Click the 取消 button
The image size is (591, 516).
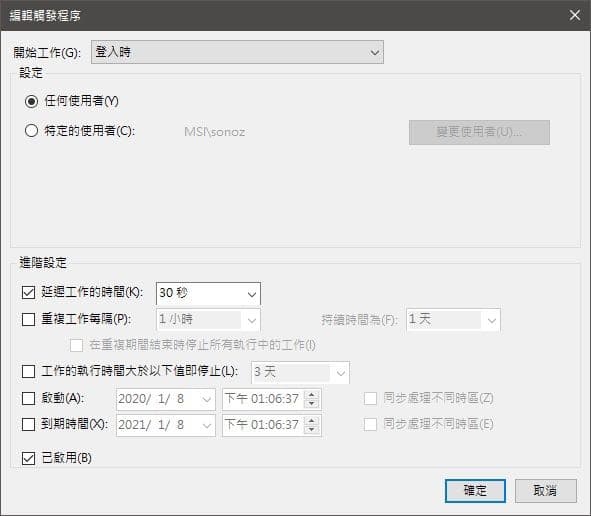coord(546,491)
